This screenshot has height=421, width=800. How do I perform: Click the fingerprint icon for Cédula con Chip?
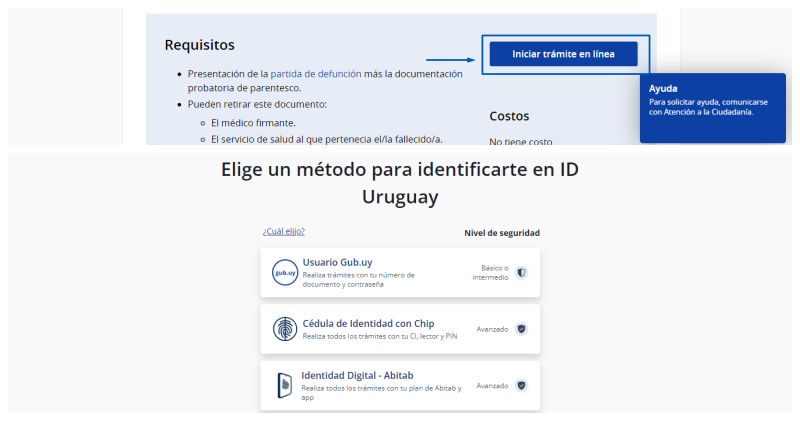pyautogui.click(x=285, y=329)
